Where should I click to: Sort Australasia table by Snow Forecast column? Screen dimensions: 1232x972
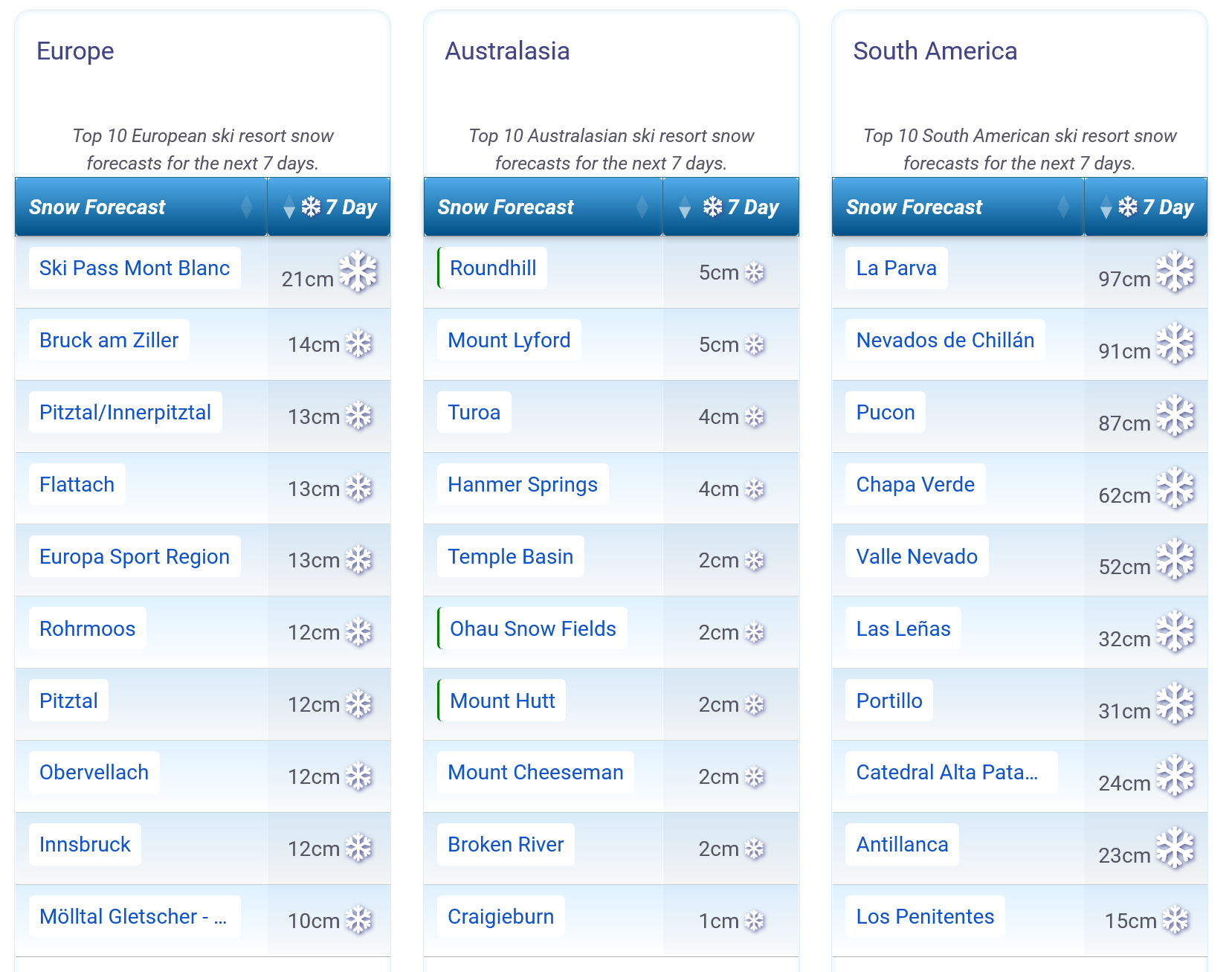click(543, 207)
